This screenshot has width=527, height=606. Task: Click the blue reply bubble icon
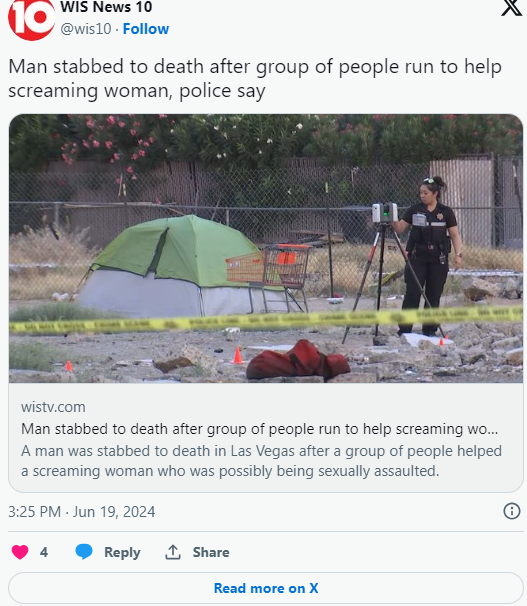click(x=84, y=552)
